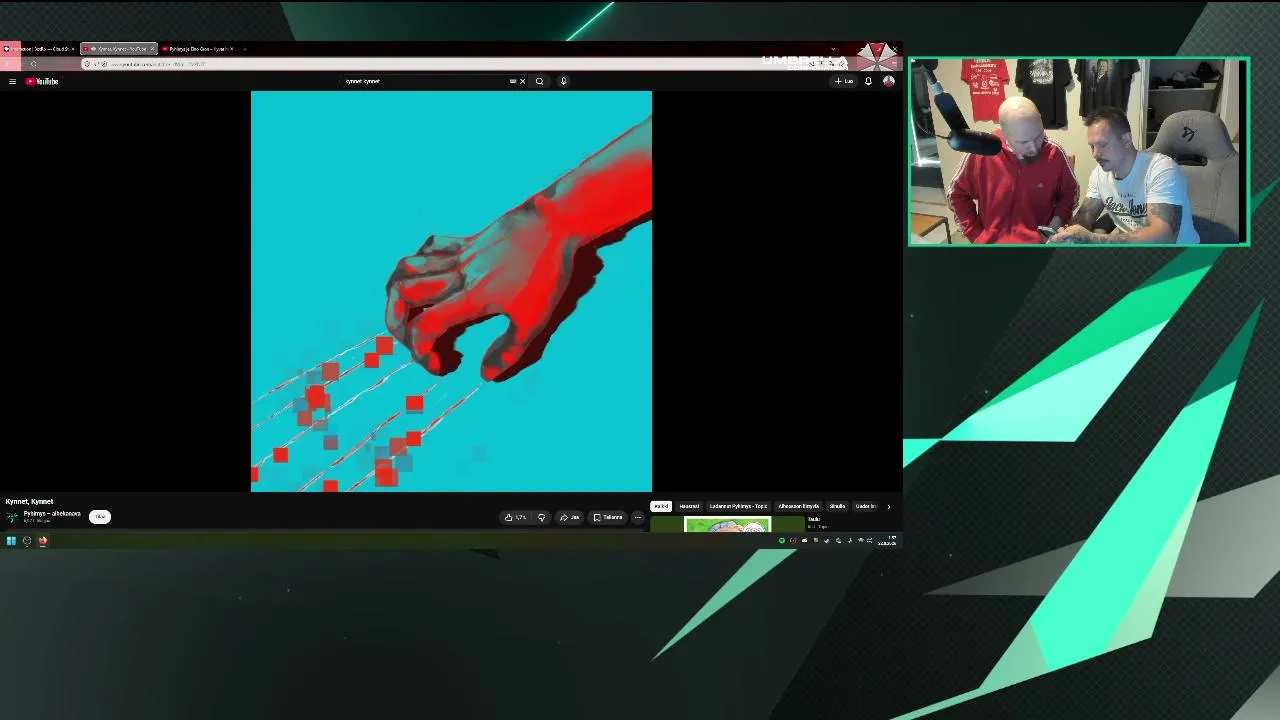Screen dimensions: 1280x720
Task: Open the second pinned taskbar icon
Action: point(27,541)
